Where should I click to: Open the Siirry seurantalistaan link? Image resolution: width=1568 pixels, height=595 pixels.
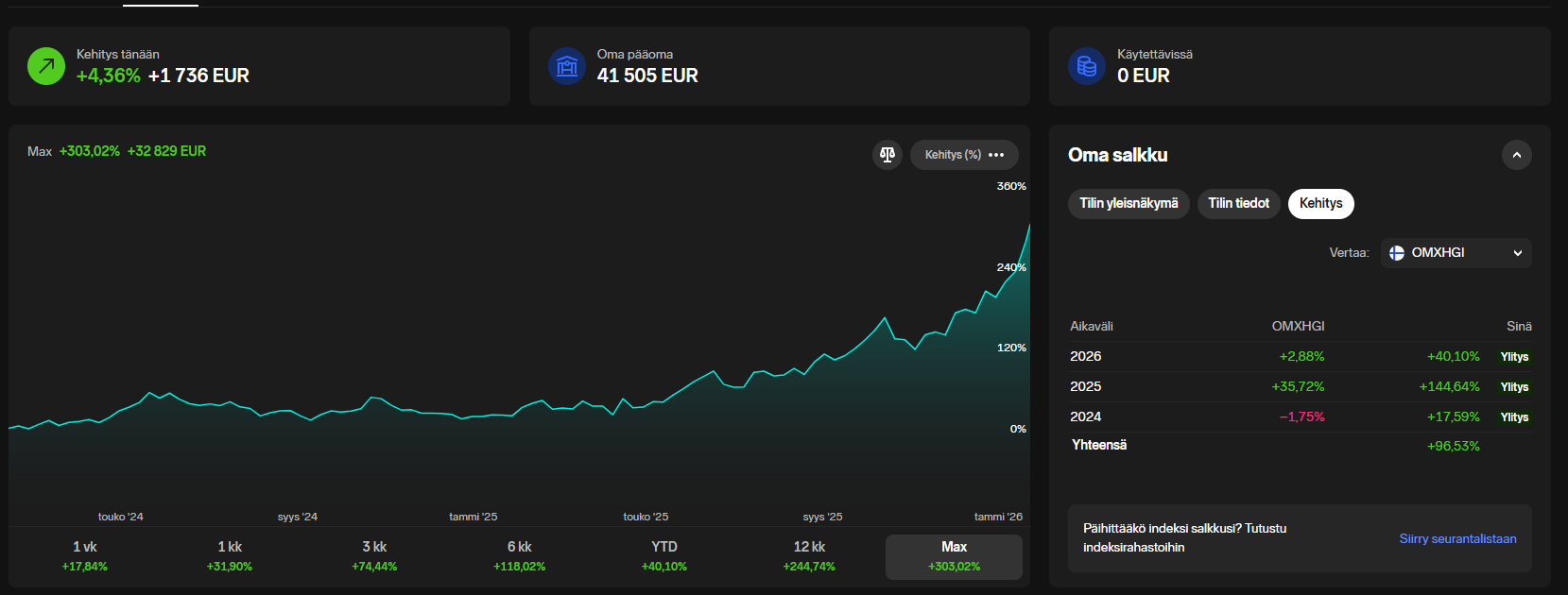point(1457,539)
